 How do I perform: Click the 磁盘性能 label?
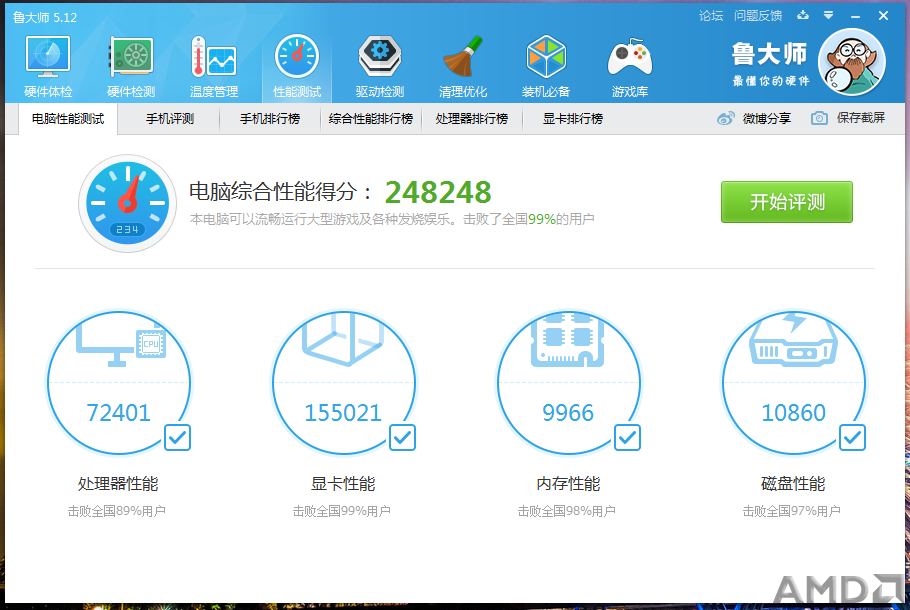(x=793, y=483)
